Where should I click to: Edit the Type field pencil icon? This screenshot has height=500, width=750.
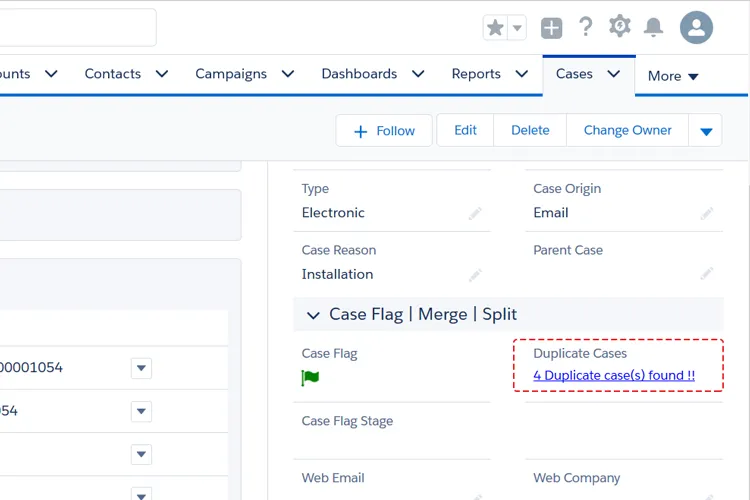[474, 213]
